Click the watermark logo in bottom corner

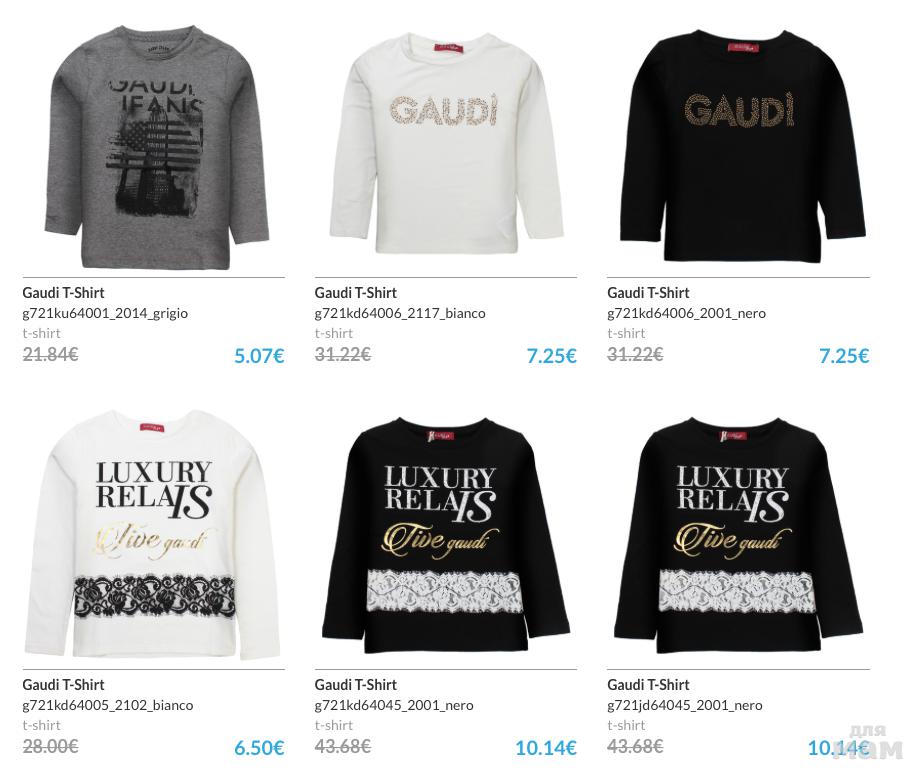pyautogui.click(x=868, y=742)
